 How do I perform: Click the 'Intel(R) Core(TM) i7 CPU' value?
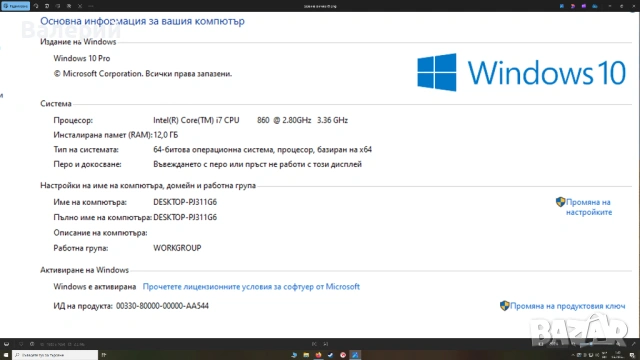196,120
